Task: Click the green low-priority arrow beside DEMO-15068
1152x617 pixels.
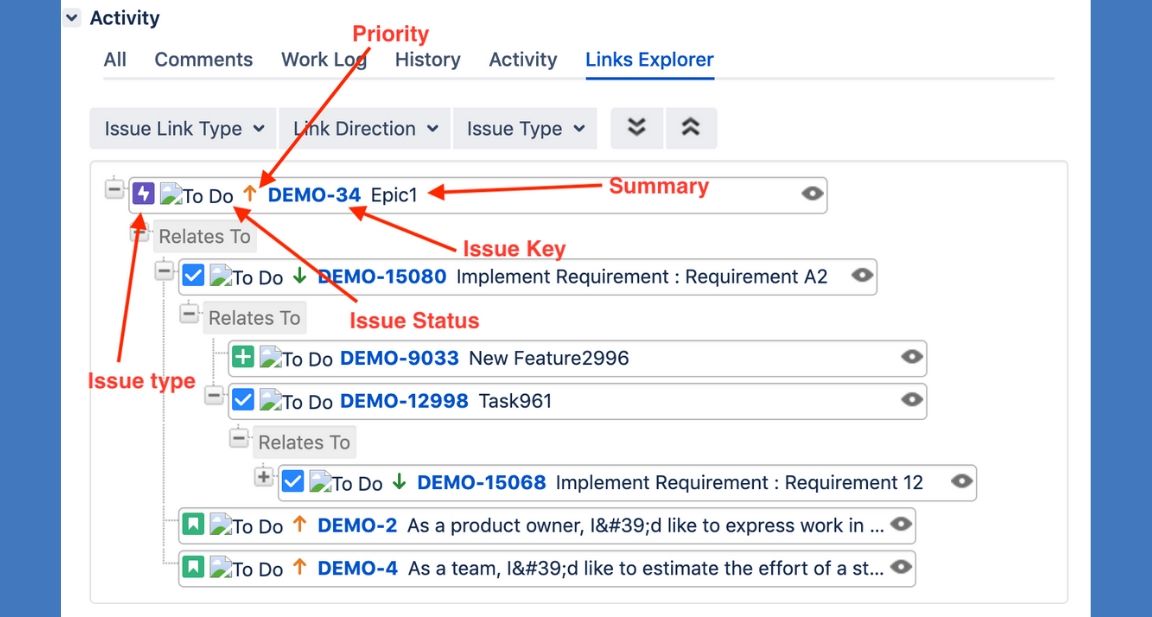Action: tap(399, 482)
